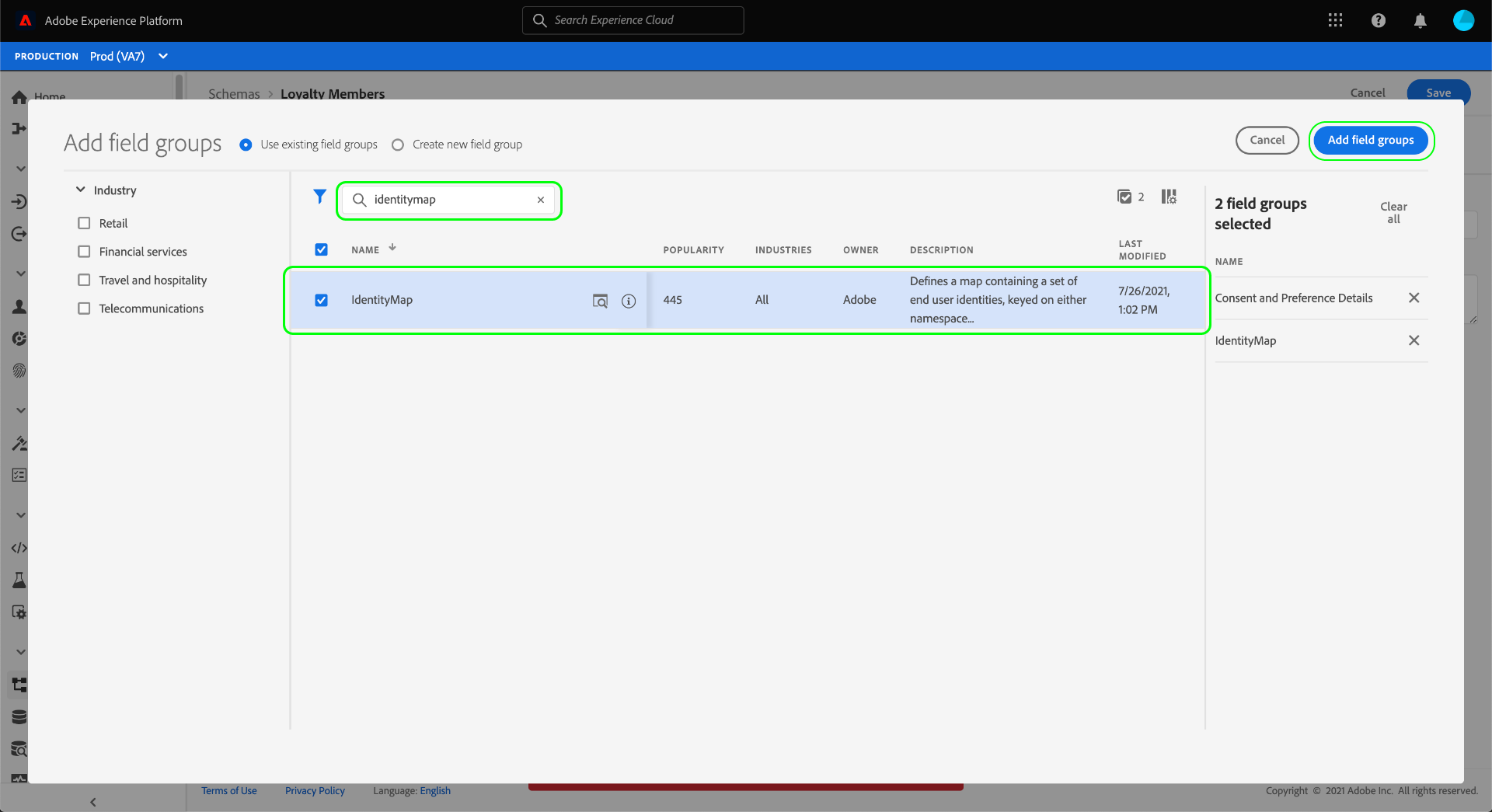Sort by the Name column arrow
Viewport: 1492px width, 812px height.
(392, 247)
